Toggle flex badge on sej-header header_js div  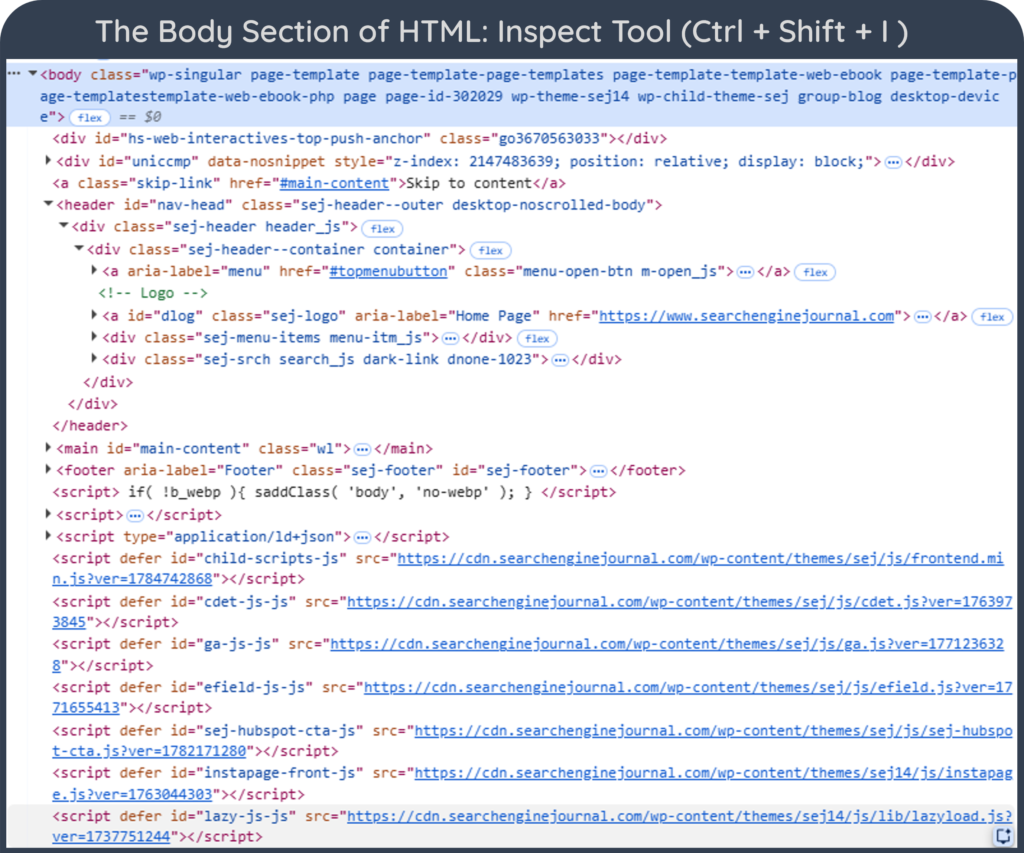tap(383, 229)
